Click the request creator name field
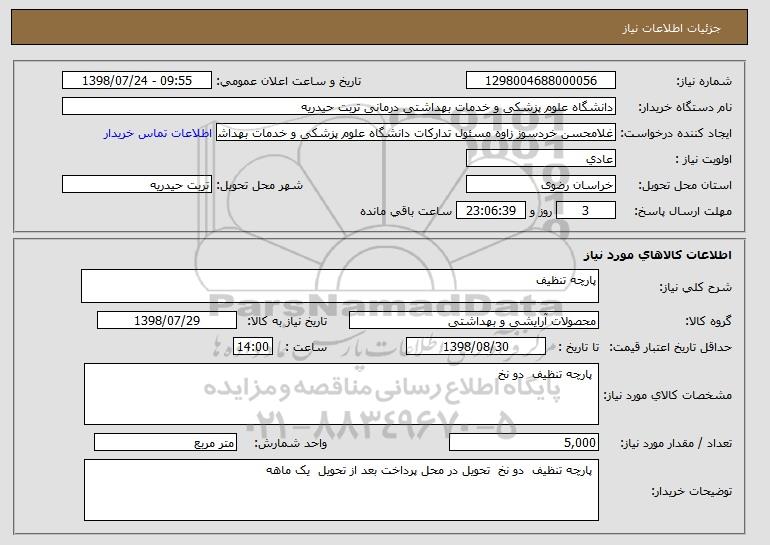770x545 pixels. [416, 133]
